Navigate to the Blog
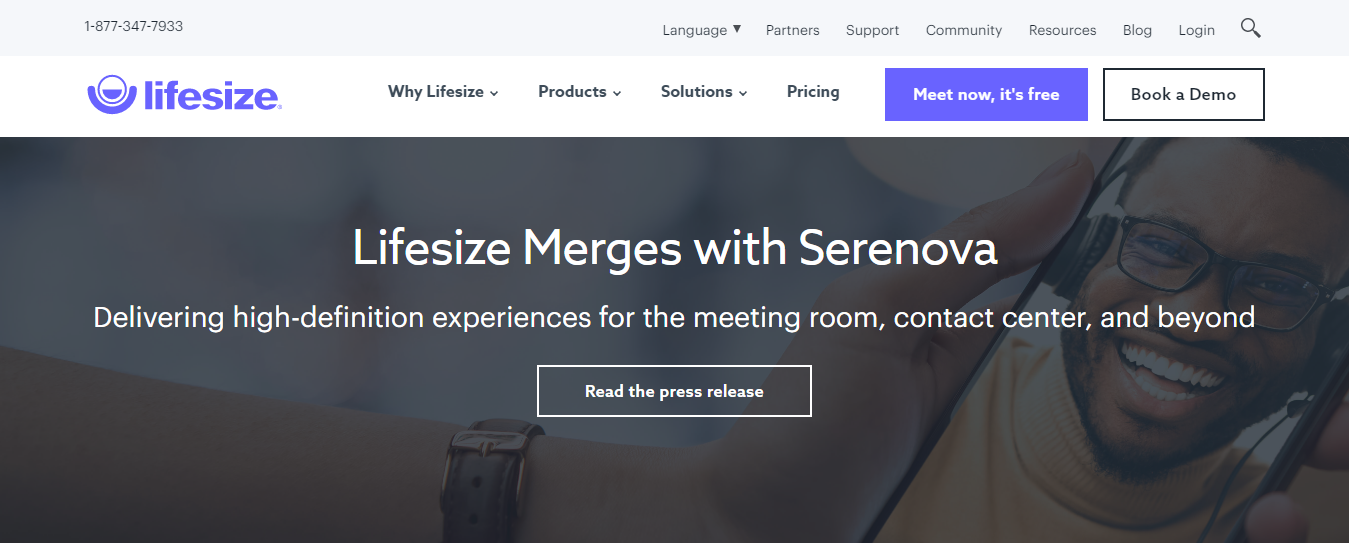 1137,30
